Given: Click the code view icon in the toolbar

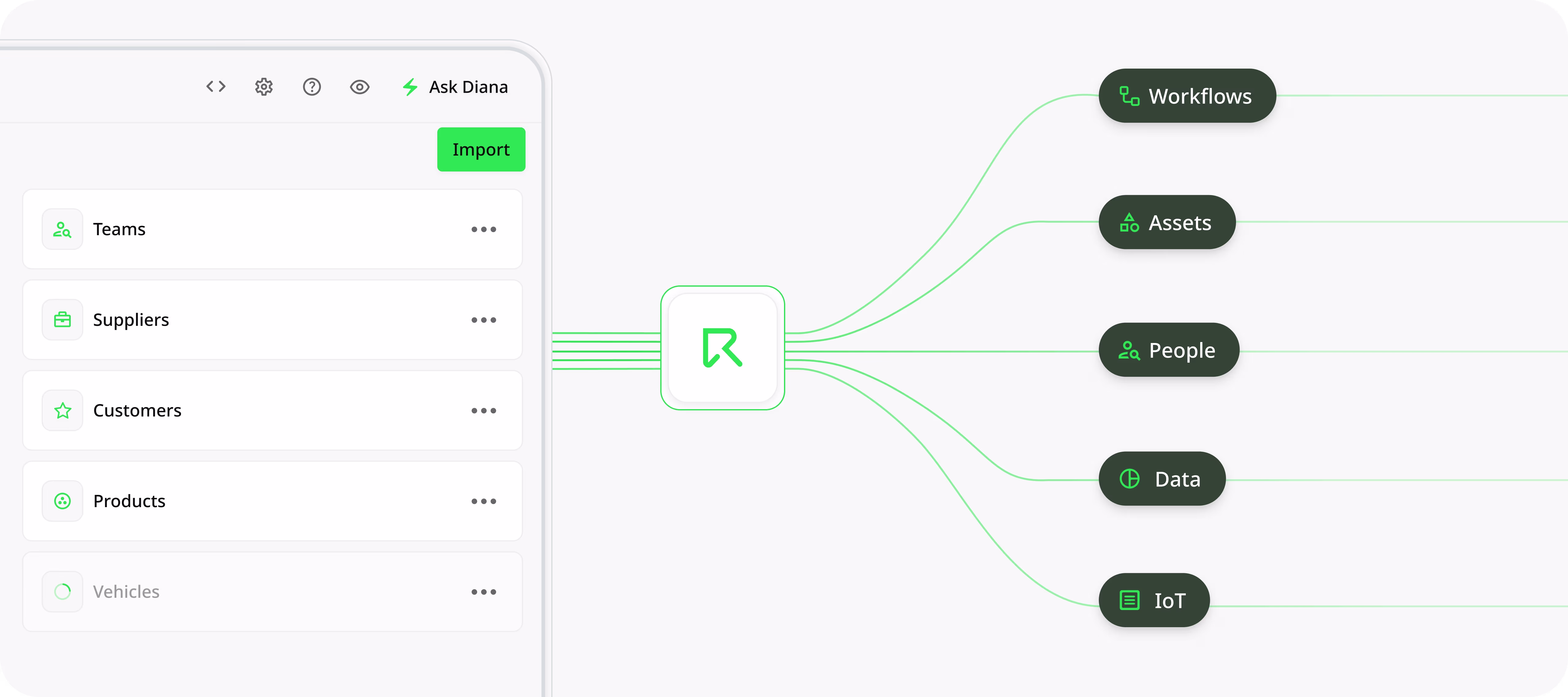Looking at the screenshot, I should click(216, 86).
